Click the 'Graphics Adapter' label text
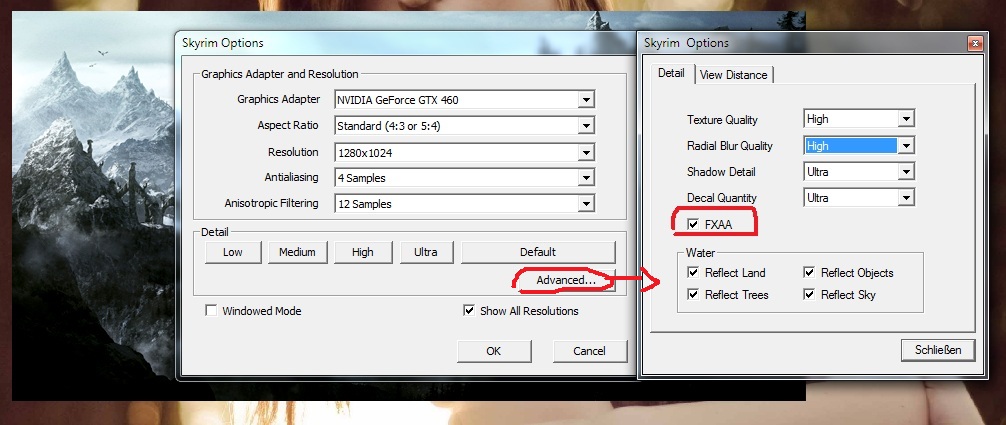The width and height of the screenshot is (1006, 425). pyautogui.click(x=278, y=99)
